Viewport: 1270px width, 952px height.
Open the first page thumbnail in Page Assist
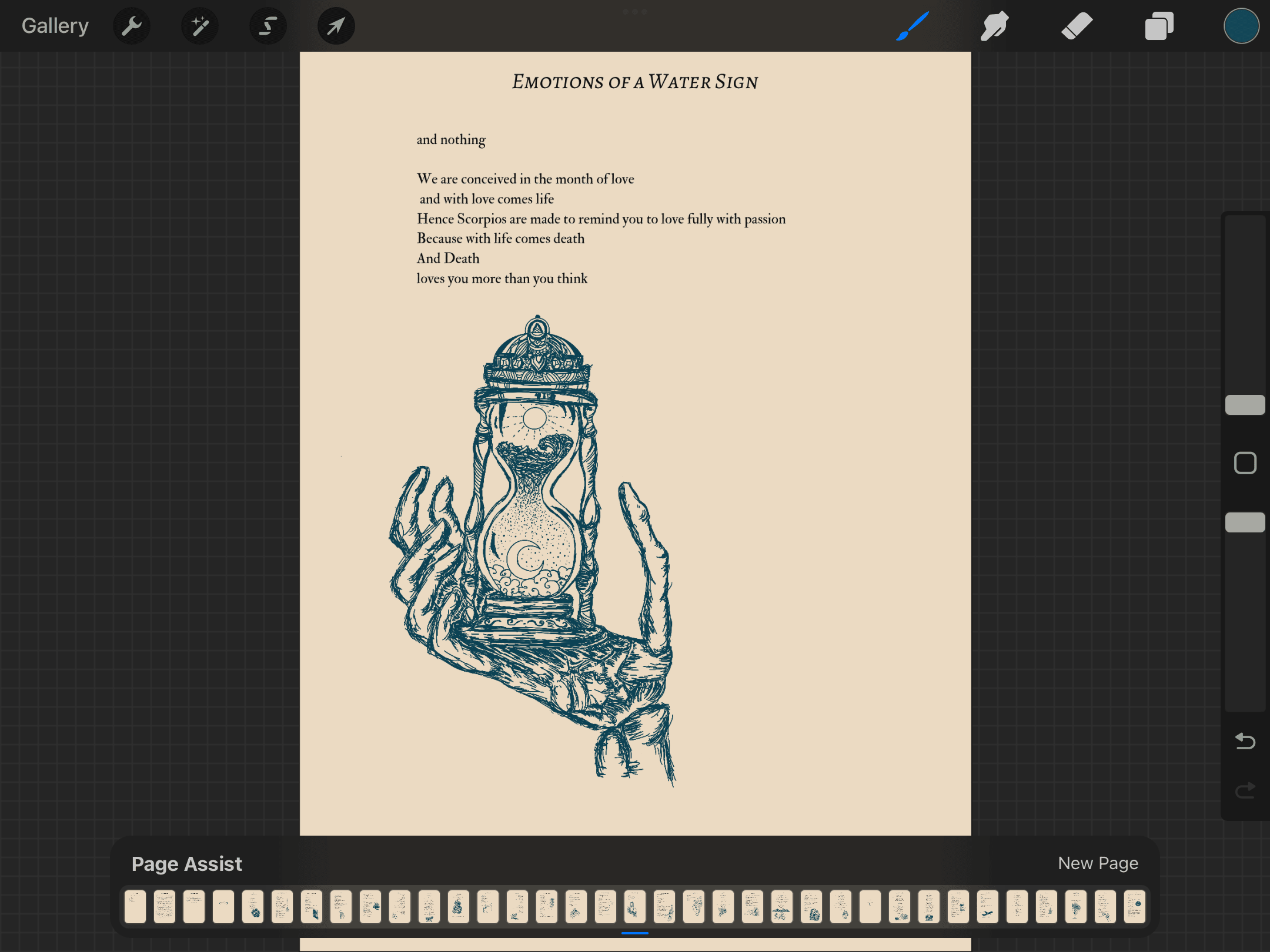click(135, 906)
